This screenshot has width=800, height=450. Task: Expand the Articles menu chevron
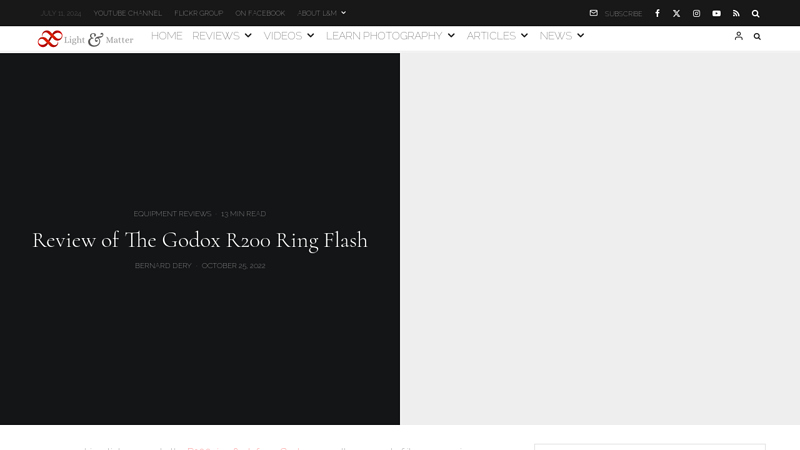524,36
